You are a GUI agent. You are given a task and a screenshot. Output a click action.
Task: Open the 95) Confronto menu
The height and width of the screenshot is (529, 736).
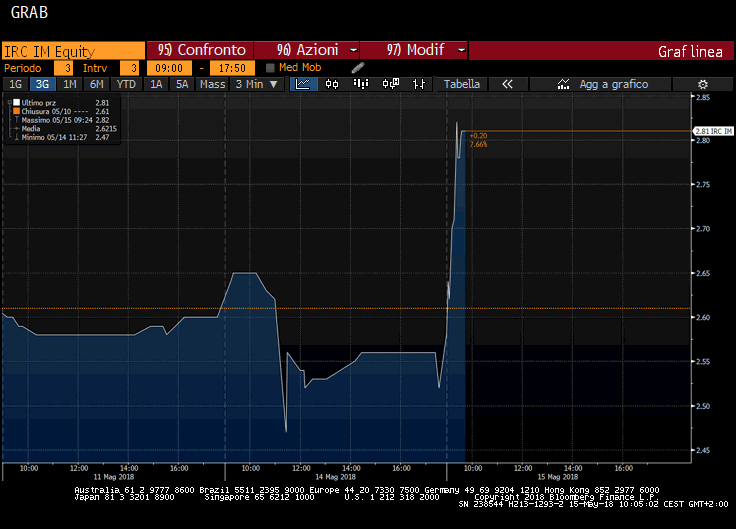pyautogui.click(x=200, y=50)
